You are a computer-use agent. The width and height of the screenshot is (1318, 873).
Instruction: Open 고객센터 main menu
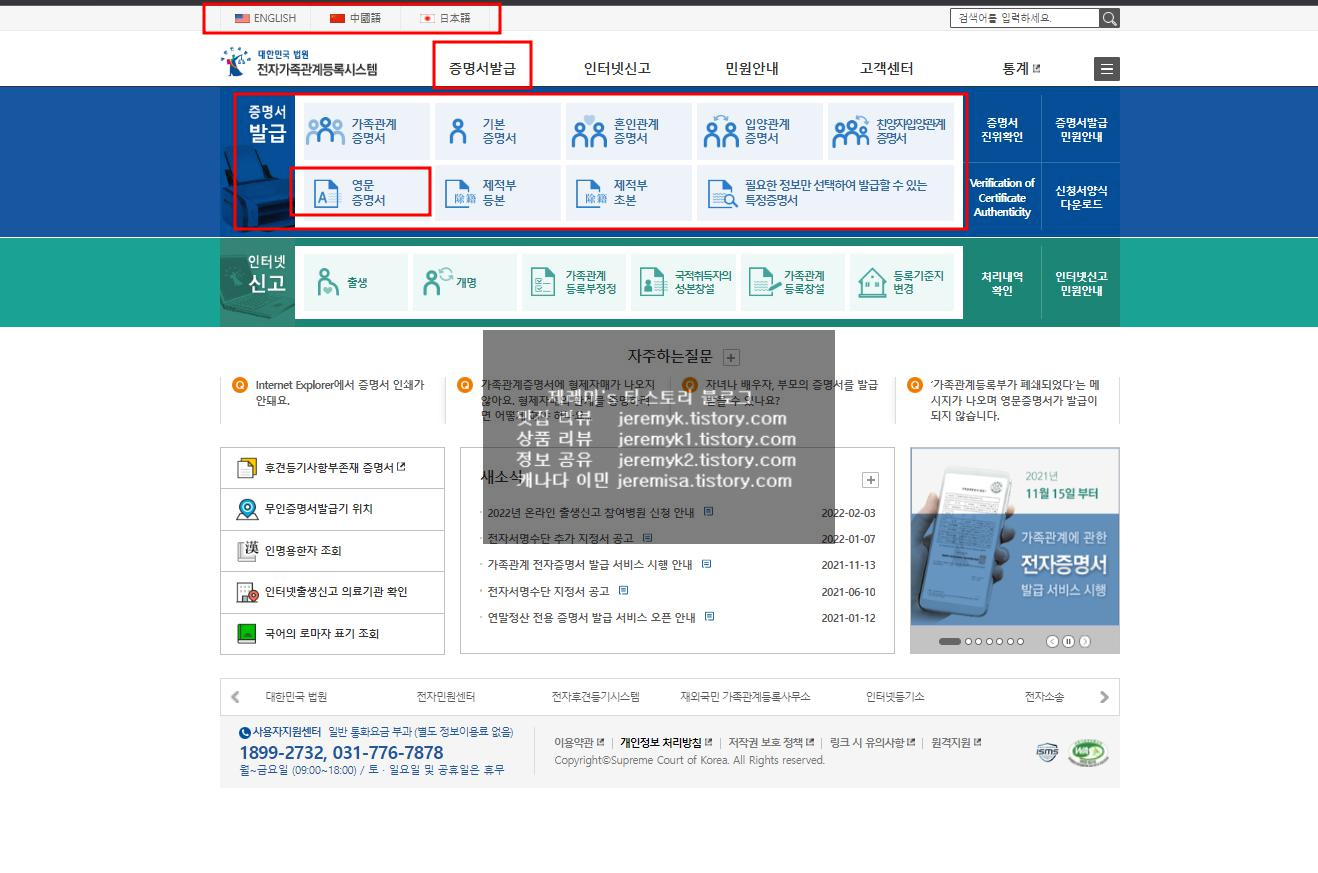tap(886, 68)
